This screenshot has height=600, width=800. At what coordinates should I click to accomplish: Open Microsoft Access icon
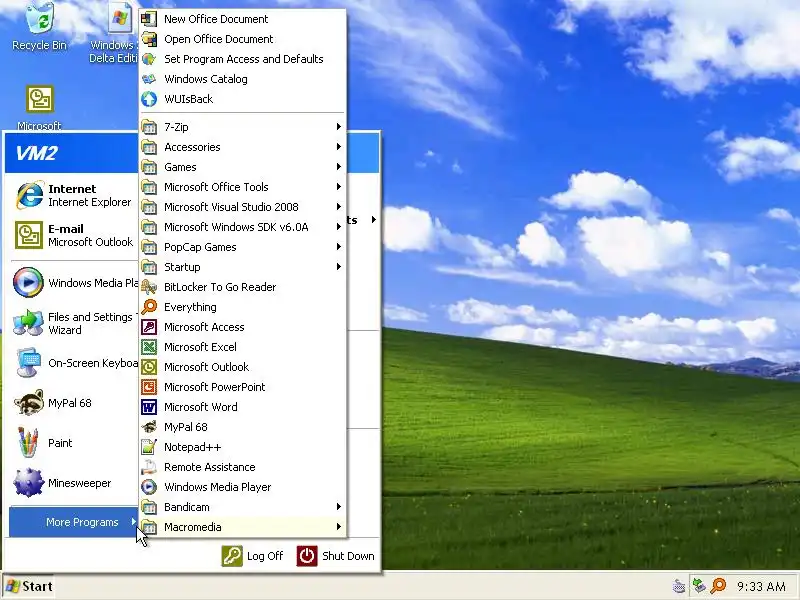(149, 327)
